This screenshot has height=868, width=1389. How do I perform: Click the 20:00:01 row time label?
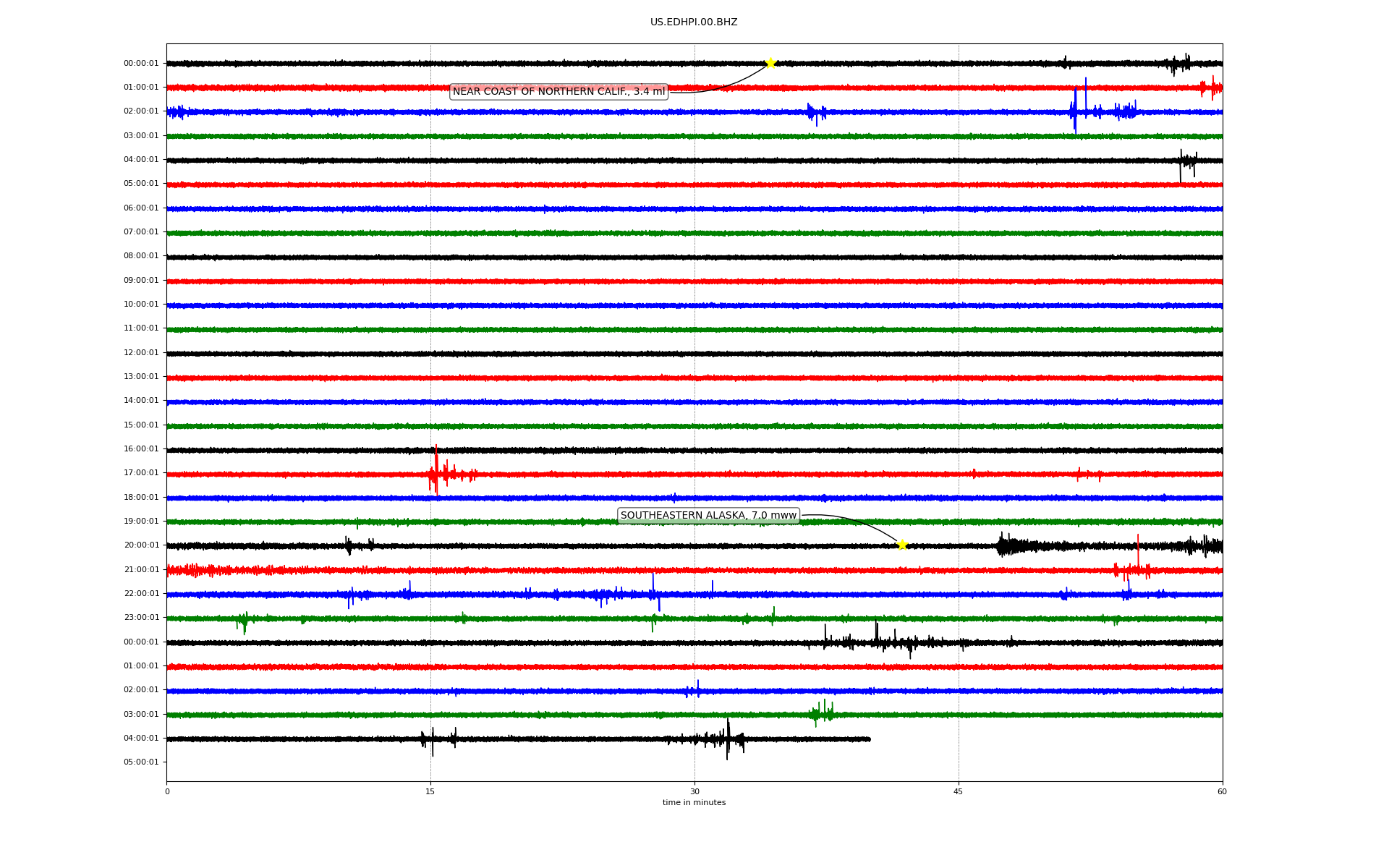pyautogui.click(x=141, y=545)
